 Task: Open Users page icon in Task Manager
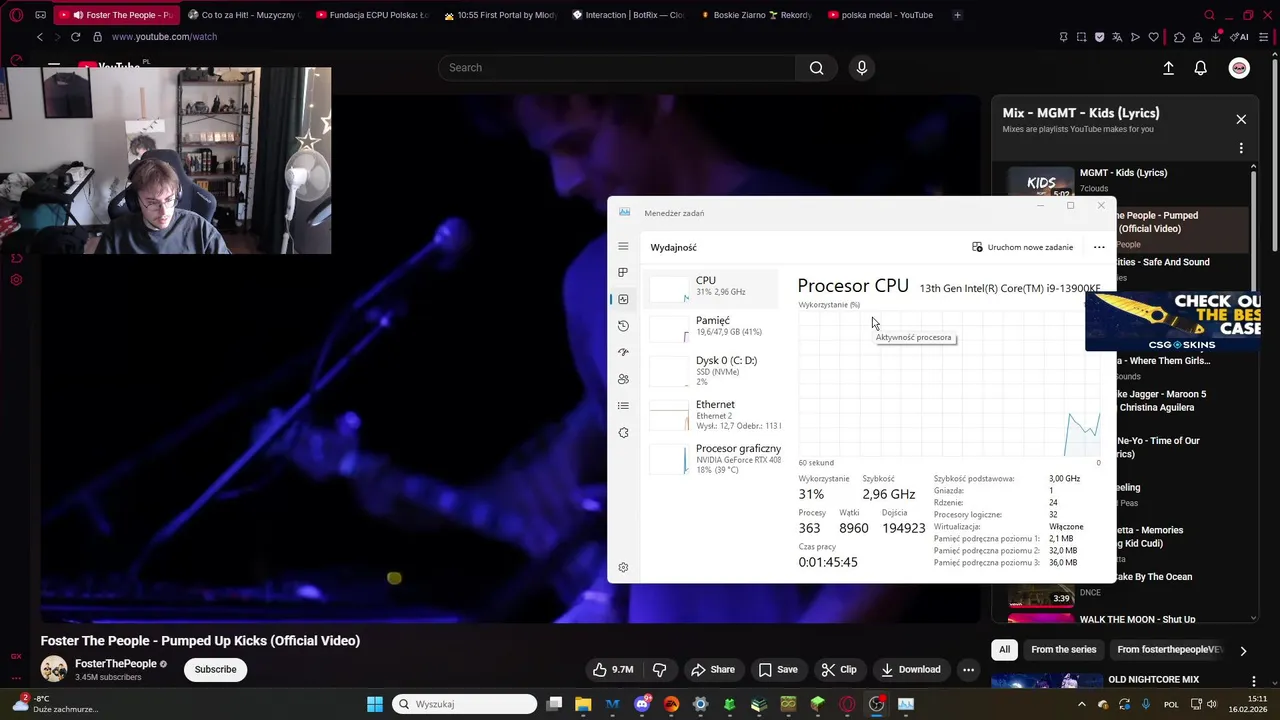click(x=623, y=379)
